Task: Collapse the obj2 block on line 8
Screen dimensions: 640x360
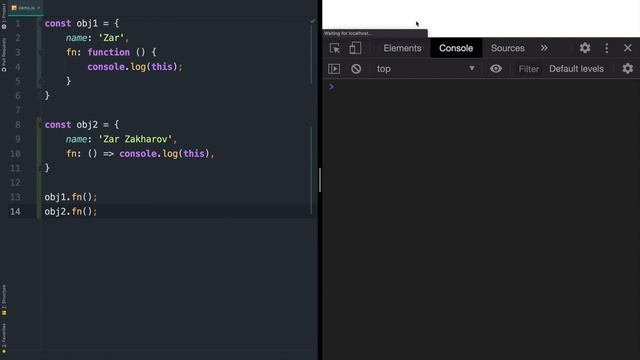Action: (x=40, y=124)
